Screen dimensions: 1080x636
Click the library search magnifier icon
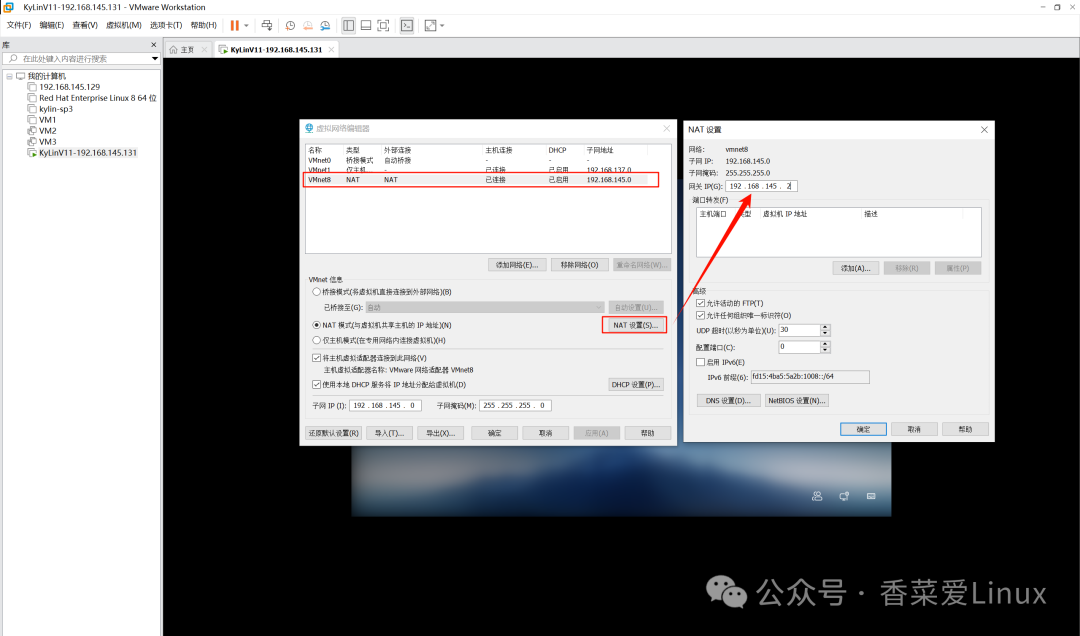12,59
